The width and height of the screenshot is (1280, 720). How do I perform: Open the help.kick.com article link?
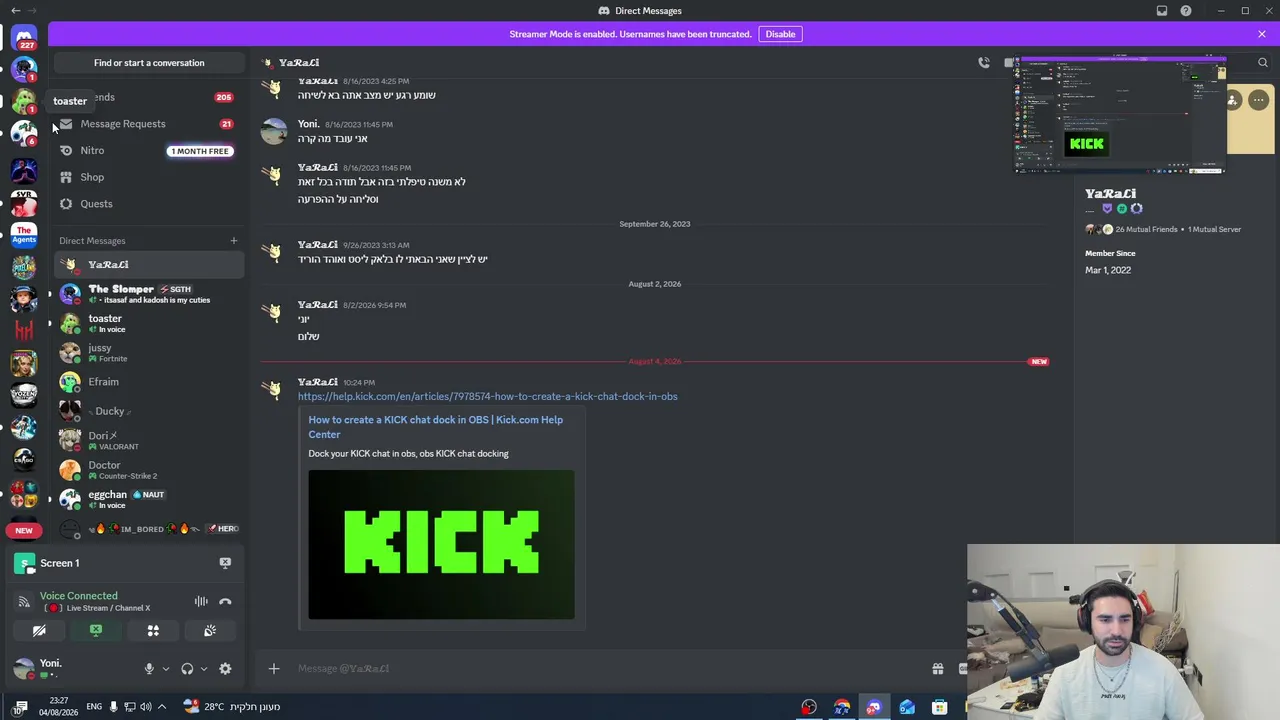pos(487,396)
